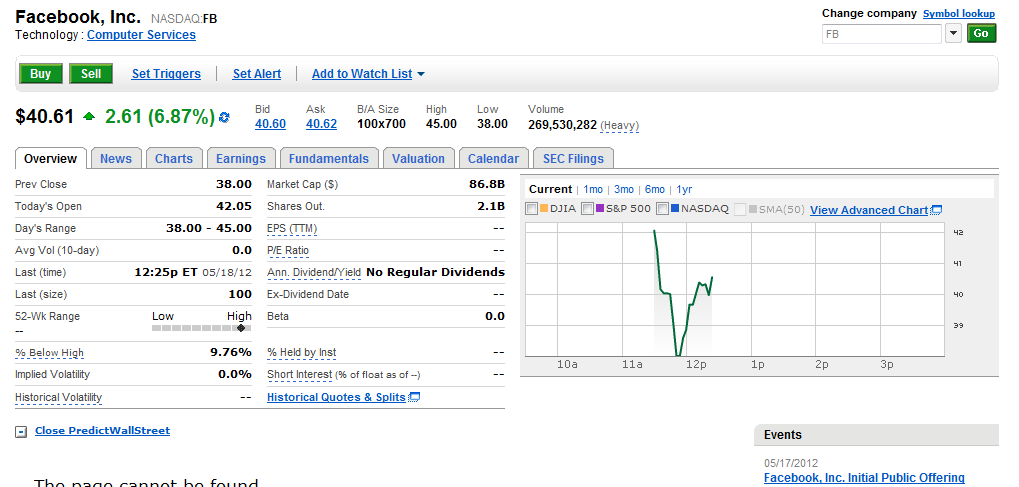Screen dimensions: 1019x487
Task: Open Facebook, Inc. Initial Public Offering event
Action: [864, 478]
